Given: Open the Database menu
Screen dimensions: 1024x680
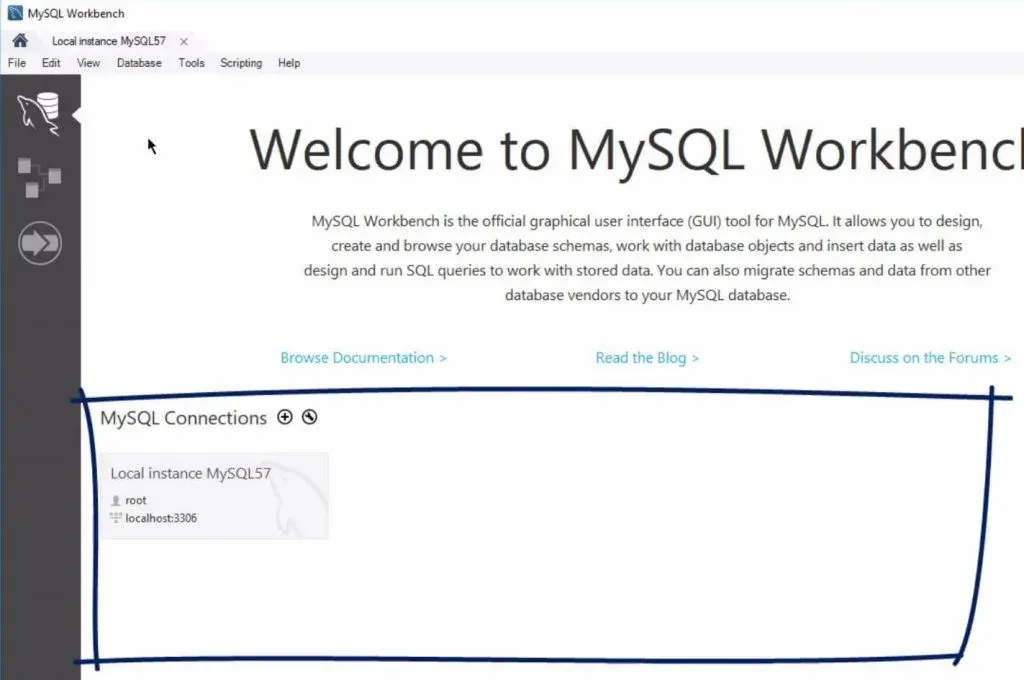Looking at the screenshot, I should [x=139, y=63].
